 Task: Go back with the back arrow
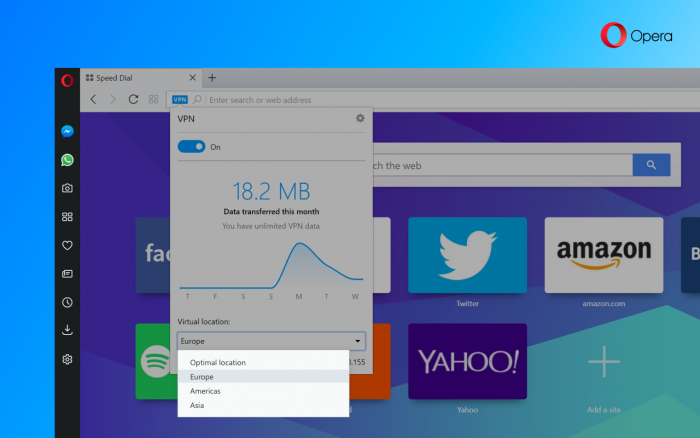click(x=93, y=99)
